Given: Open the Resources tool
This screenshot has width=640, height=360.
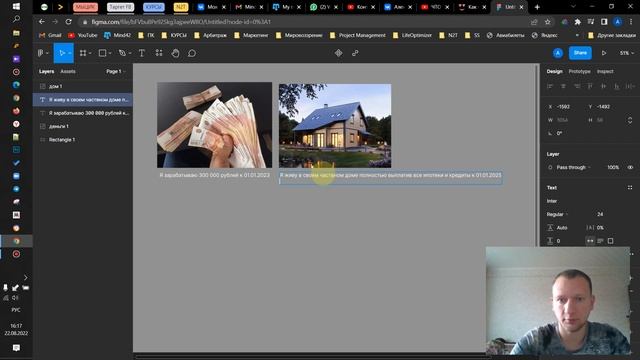Looking at the screenshot, I should (x=159, y=53).
